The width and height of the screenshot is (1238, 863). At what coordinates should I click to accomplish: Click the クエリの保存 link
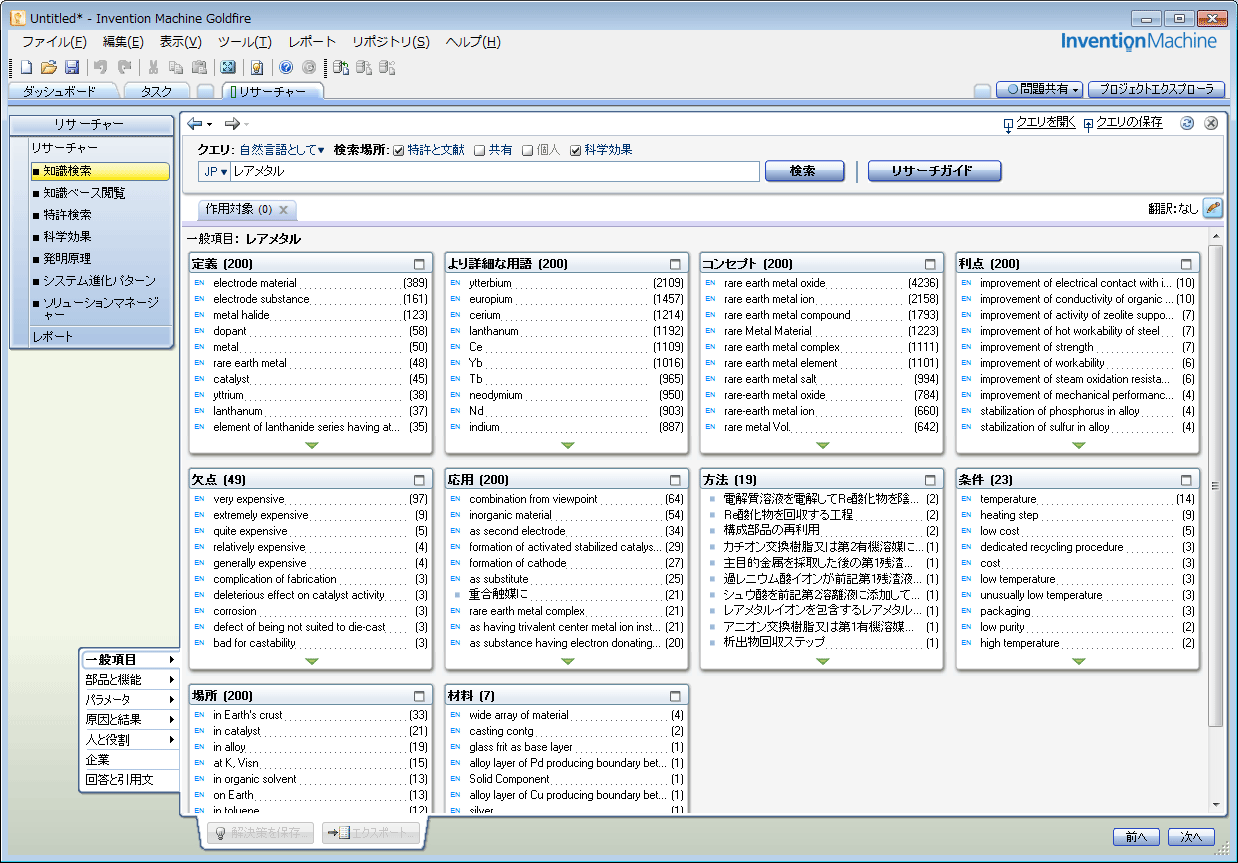1129,123
